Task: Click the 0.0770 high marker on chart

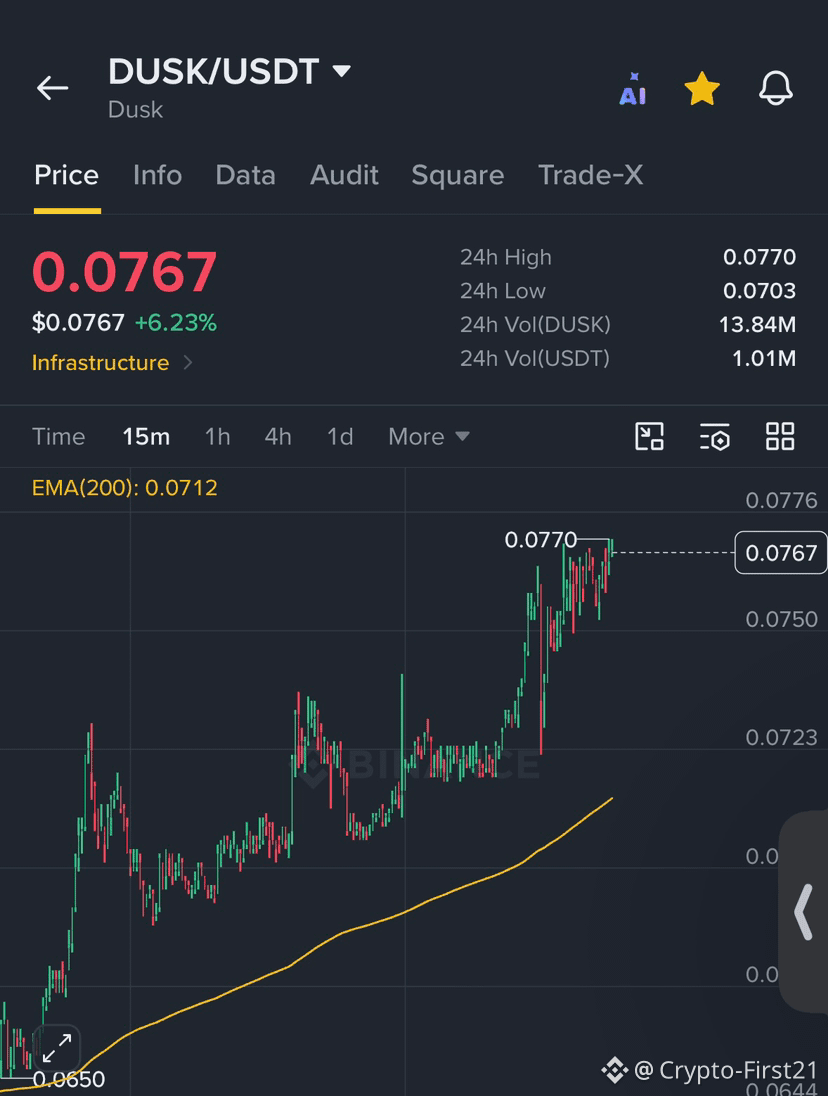Action: tap(541, 540)
